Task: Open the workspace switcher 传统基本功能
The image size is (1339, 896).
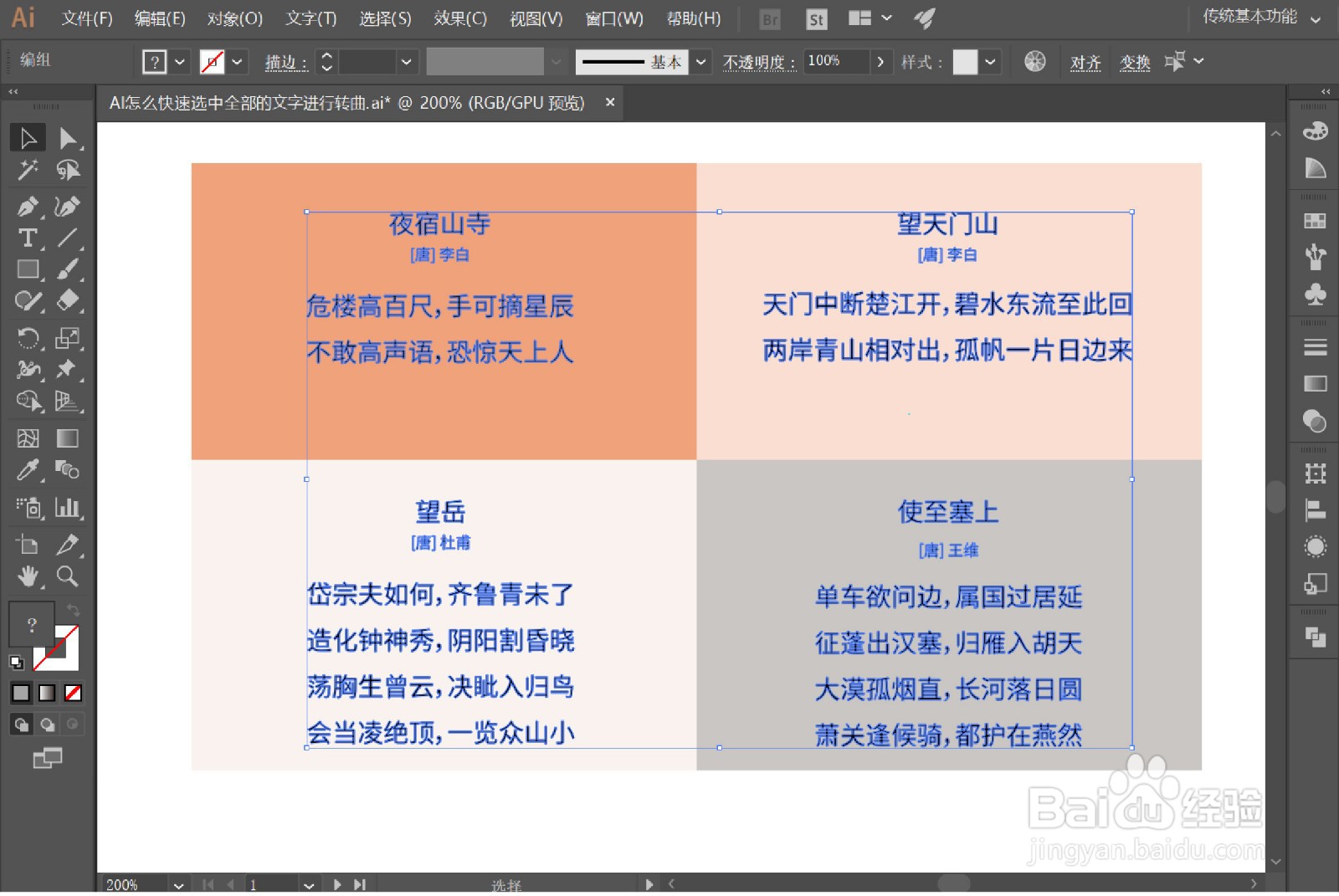Action: 1251,17
